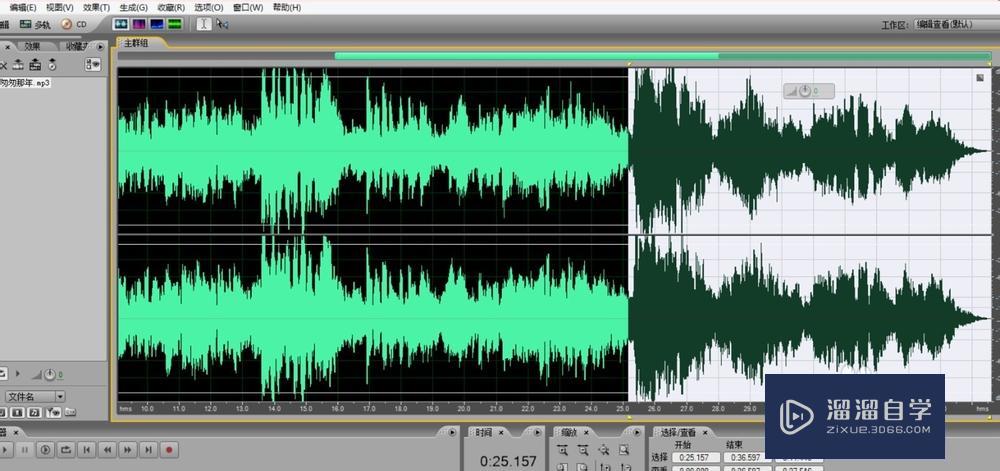Screen dimensions: 1000x471
Task: Adjust the files panel preview volume knob
Action: click(x=50, y=374)
